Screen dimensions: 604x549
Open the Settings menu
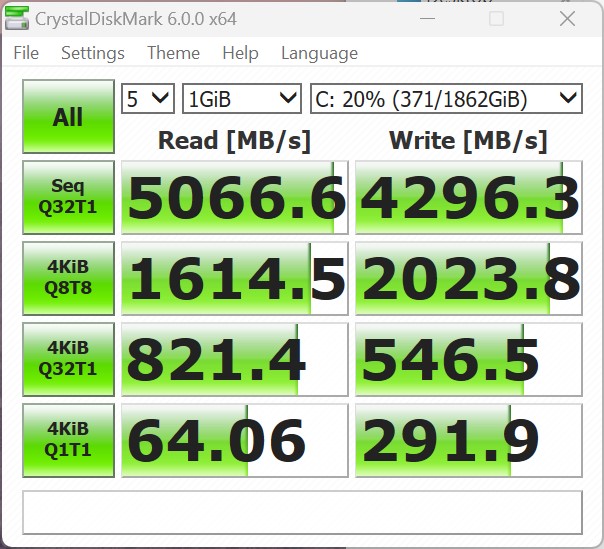coord(93,53)
